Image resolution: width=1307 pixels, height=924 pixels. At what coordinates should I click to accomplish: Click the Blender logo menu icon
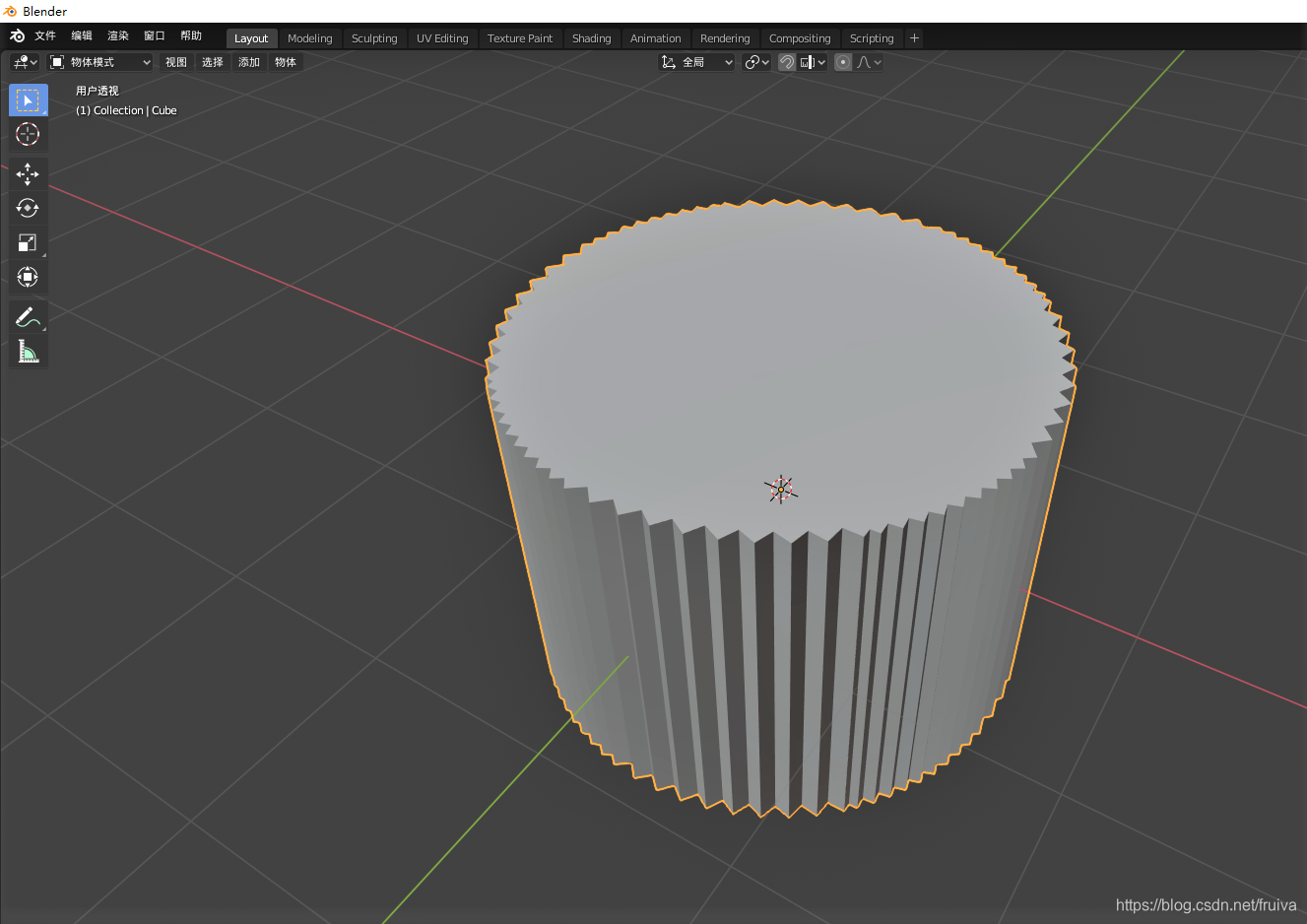[x=17, y=36]
